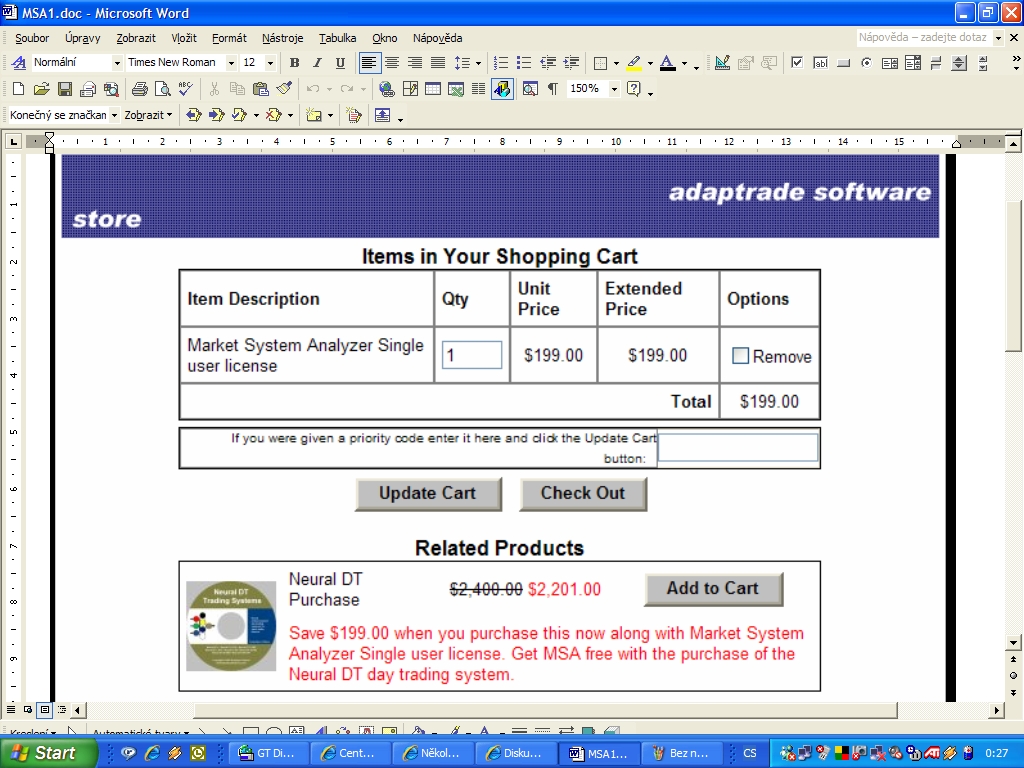1024x768 pixels.
Task: Open the Tabulka menu
Action: (x=337, y=38)
